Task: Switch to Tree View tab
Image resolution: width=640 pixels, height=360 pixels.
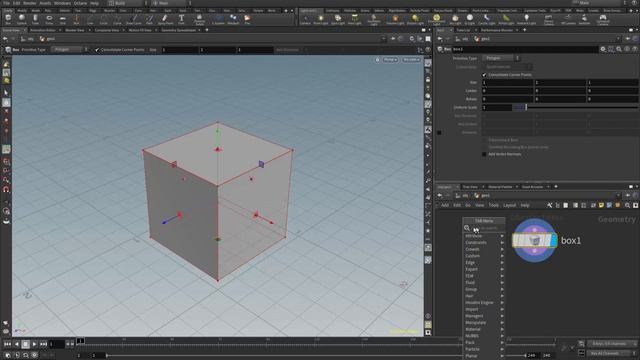Action: [x=470, y=187]
